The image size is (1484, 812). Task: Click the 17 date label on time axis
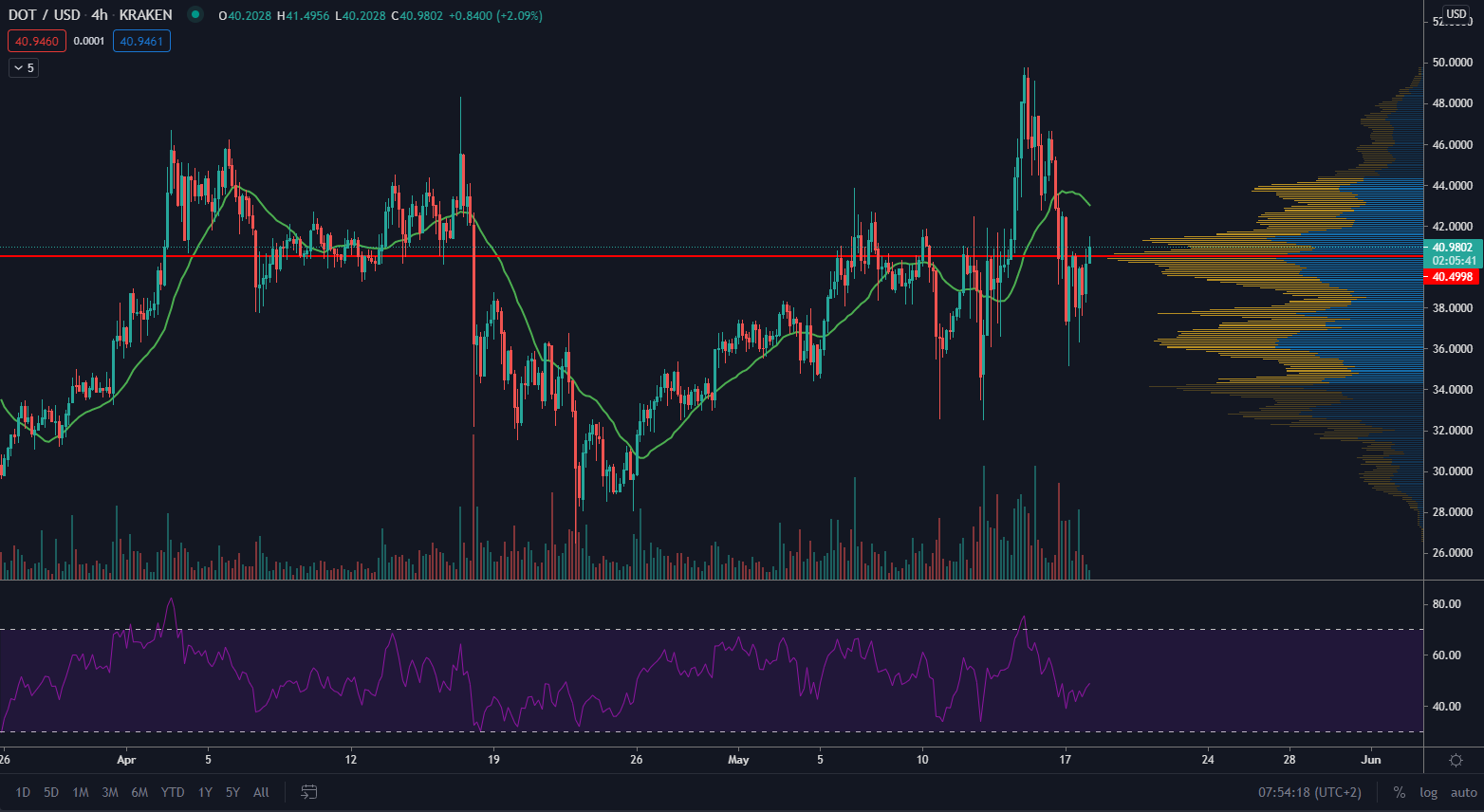1066,760
